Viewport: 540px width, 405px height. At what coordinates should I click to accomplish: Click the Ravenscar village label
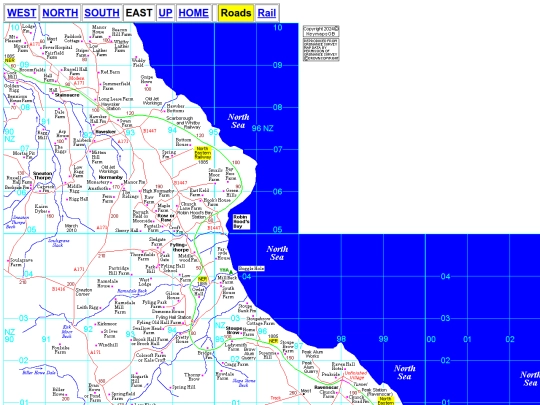pyautogui.click(x=326, y=387)
